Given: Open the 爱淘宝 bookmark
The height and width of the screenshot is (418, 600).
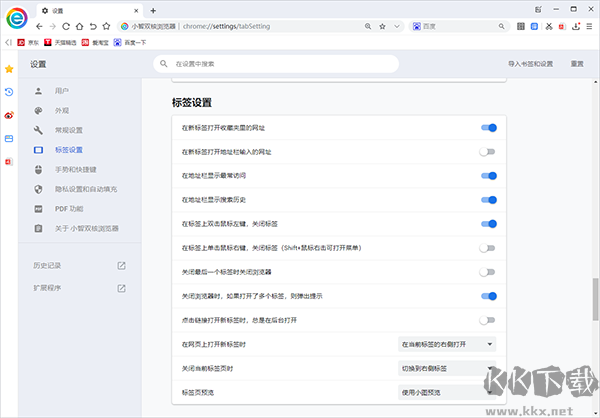Looking at the screenshot, I should pyautogui.click(x=95, y=42).
